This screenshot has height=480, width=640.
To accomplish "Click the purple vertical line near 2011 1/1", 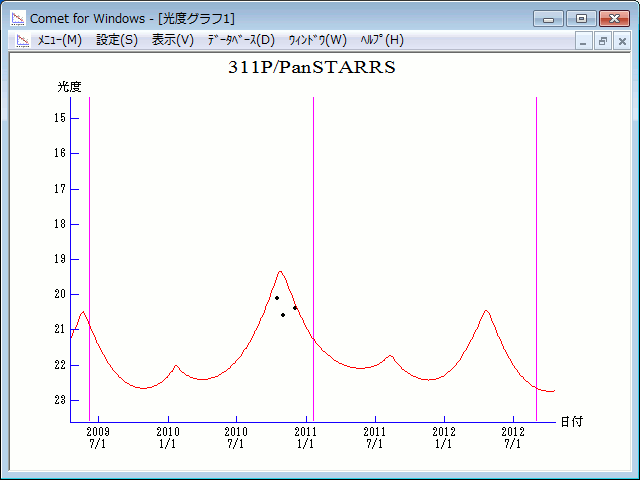I will tap(314, 250).
